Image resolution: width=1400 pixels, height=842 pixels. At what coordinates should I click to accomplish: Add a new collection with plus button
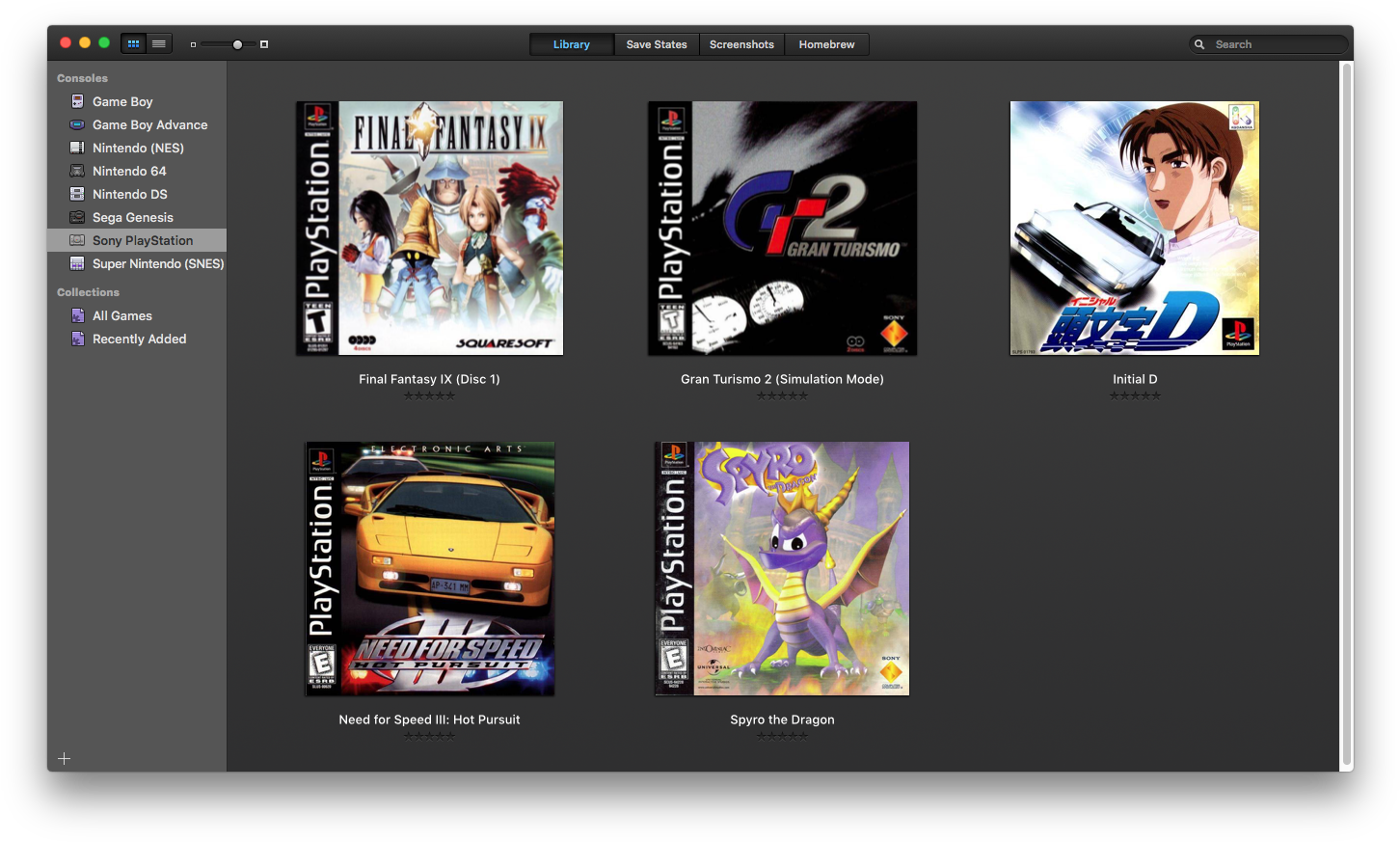tap(65, 759)
